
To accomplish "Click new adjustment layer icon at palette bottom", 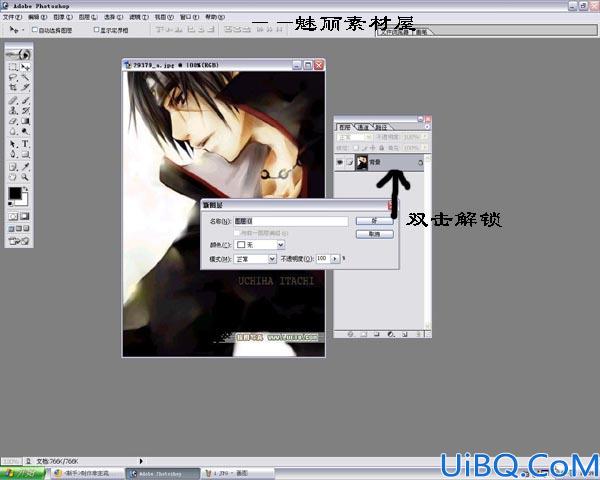I will click(x=390, y=335).
